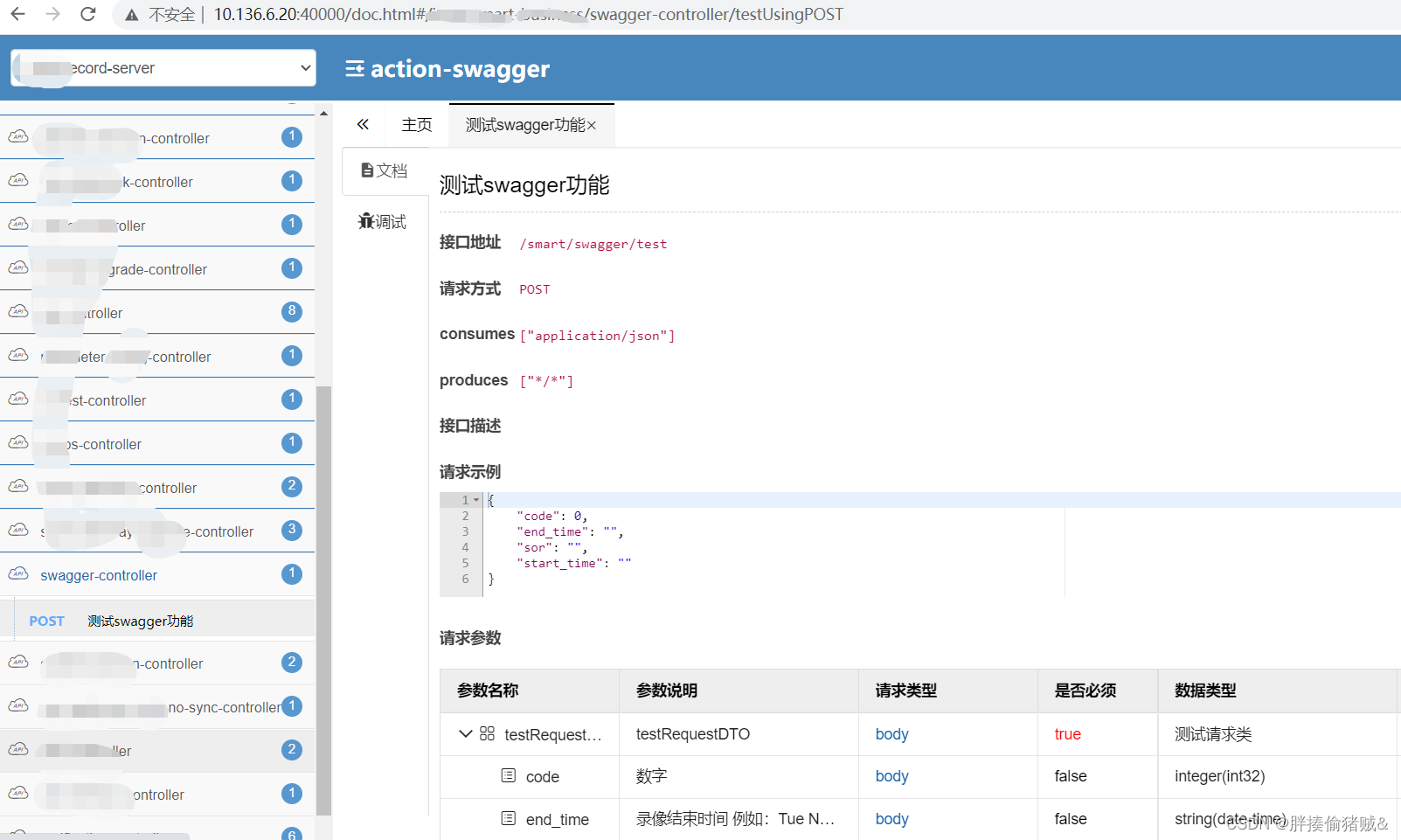The image size is (1401, 840).
Task: Open the record-server service dropdown
Action: click(163, 68)
